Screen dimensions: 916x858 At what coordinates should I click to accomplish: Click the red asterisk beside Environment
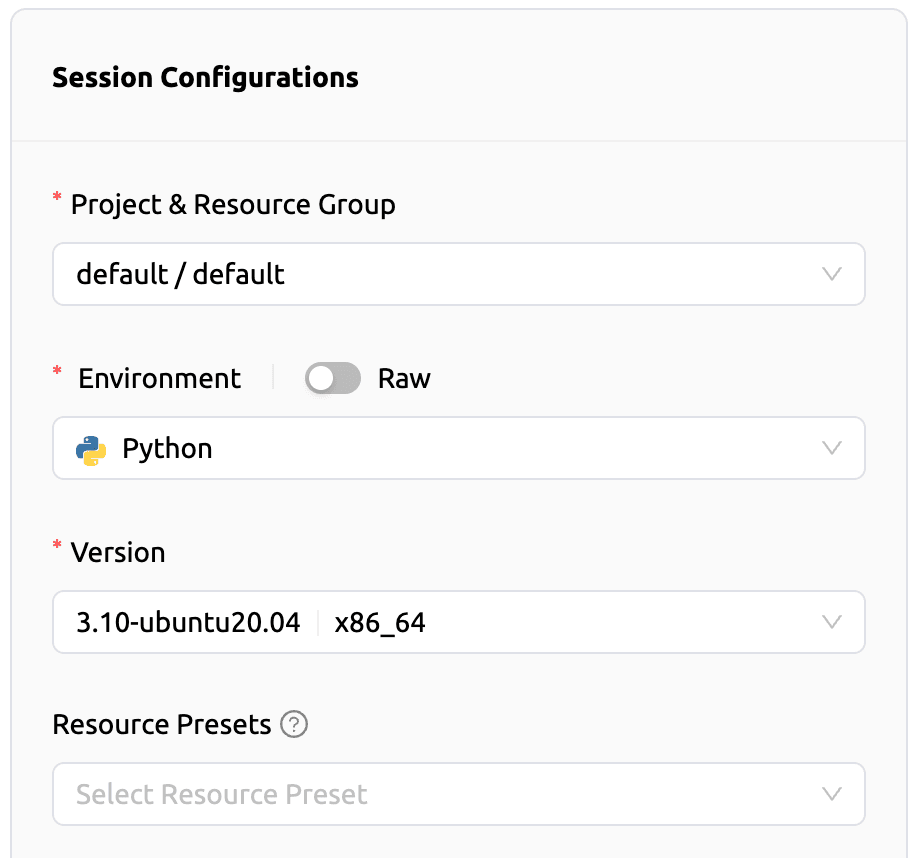[56, 372]
